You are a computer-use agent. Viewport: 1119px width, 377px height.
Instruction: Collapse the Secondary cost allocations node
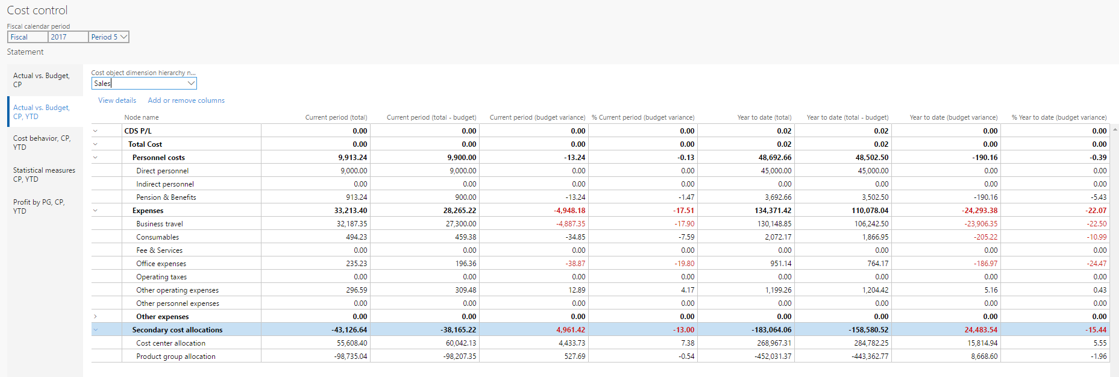pyautogui.click(x=96, y=330)
